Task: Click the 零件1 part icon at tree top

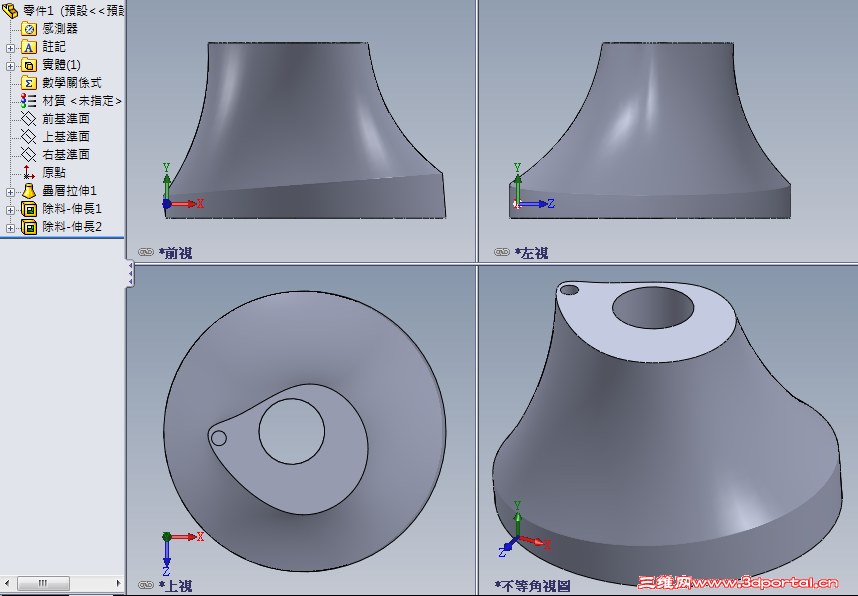Action: click(10, 10)
